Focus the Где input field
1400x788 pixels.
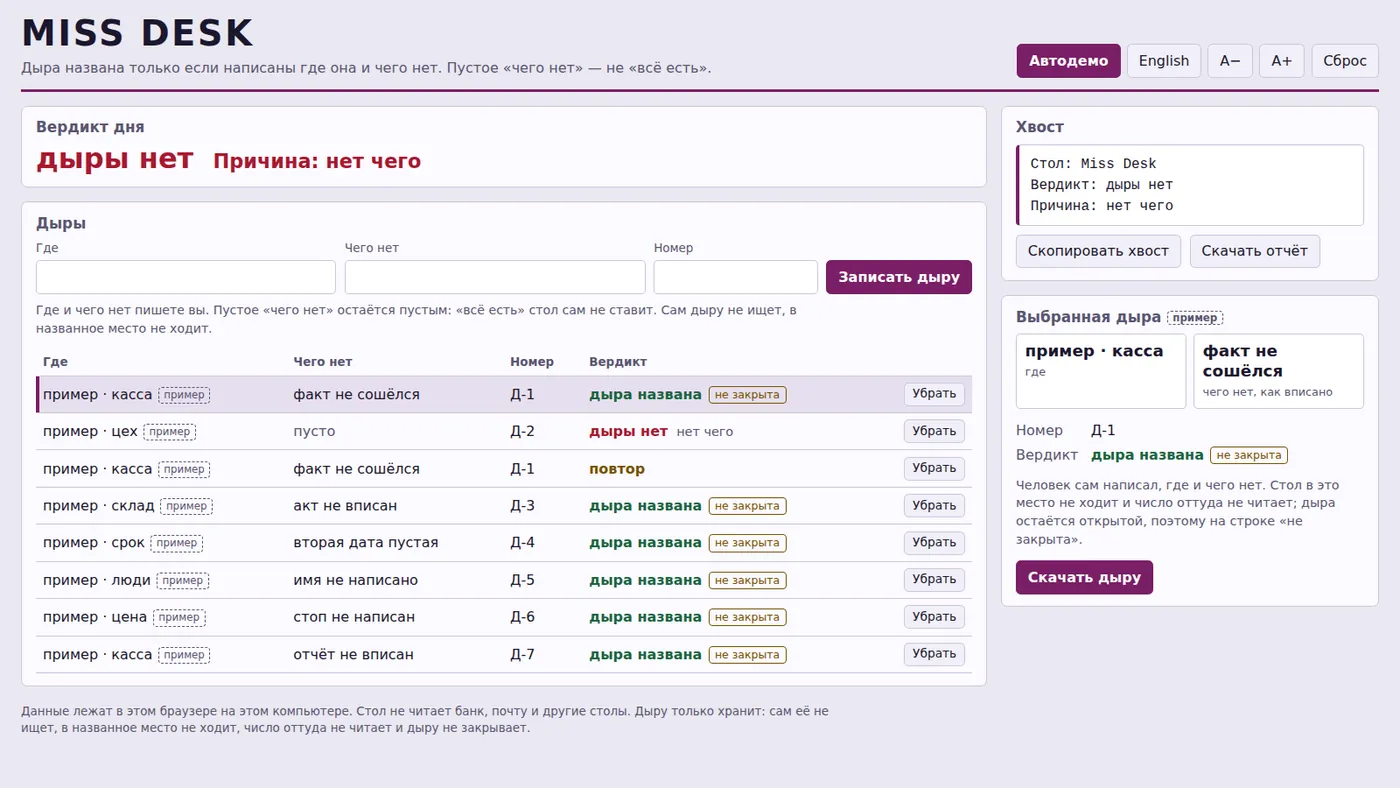pyautogui.click(x=186, y=277)
